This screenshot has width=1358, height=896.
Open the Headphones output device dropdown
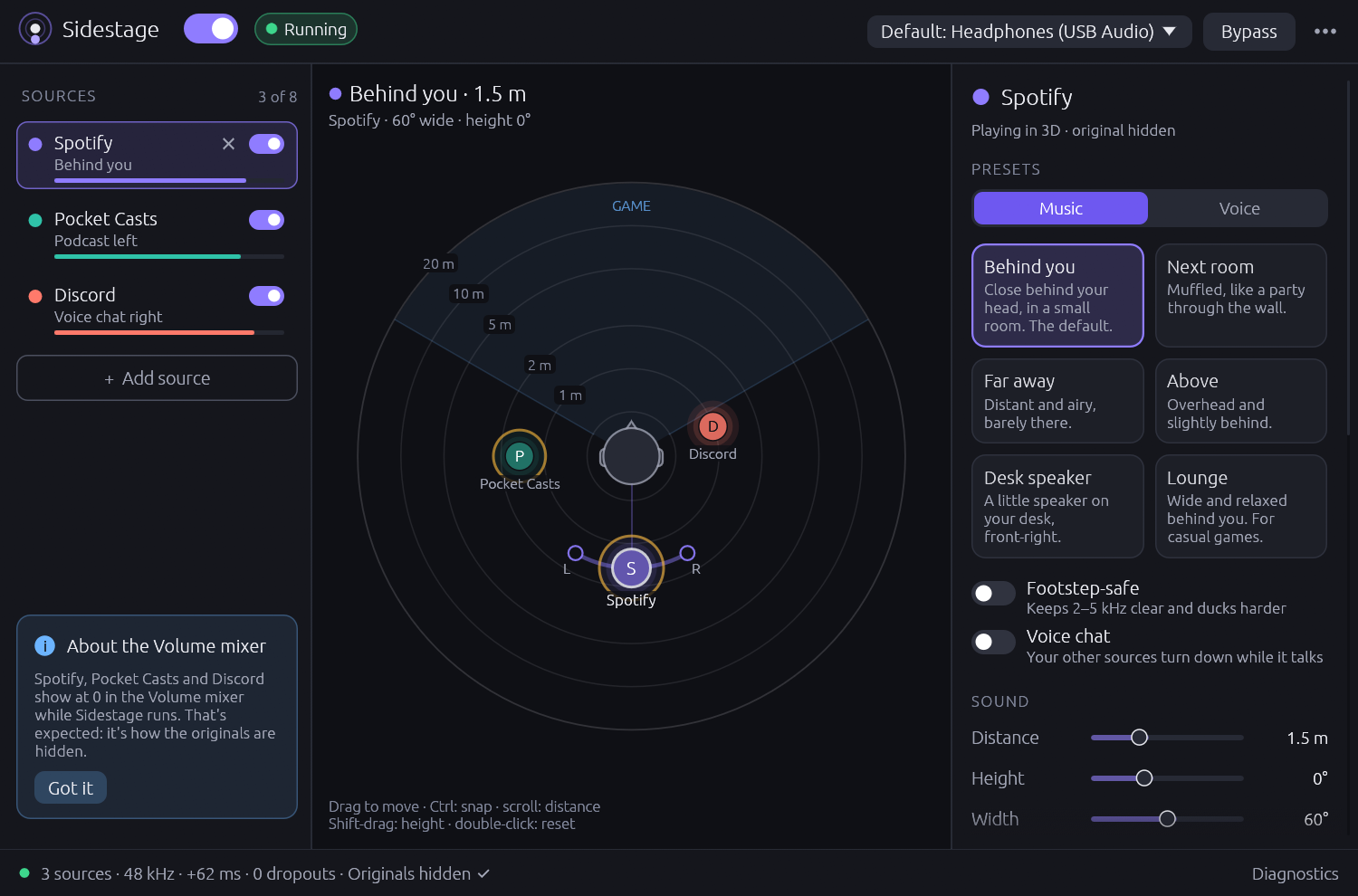[1029, 32]
